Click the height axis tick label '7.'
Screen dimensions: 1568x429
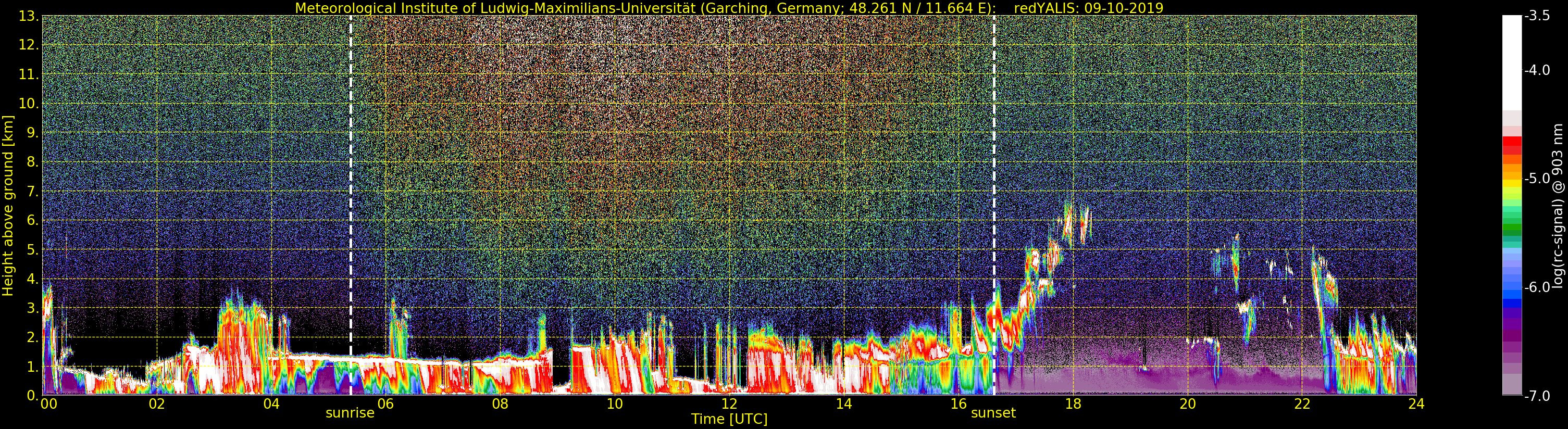point(32,191)
